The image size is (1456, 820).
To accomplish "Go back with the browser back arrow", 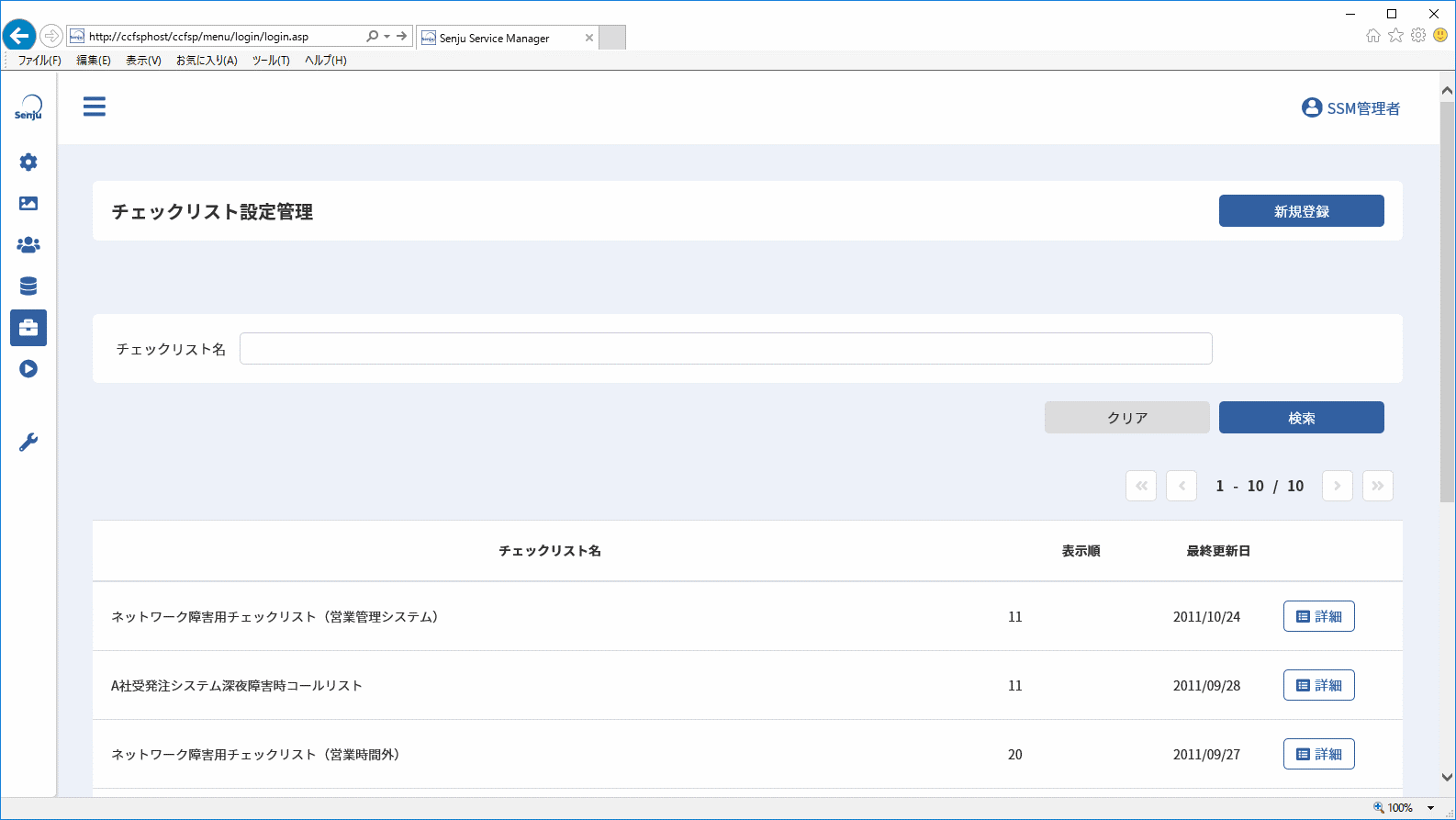I will (19, 37).
